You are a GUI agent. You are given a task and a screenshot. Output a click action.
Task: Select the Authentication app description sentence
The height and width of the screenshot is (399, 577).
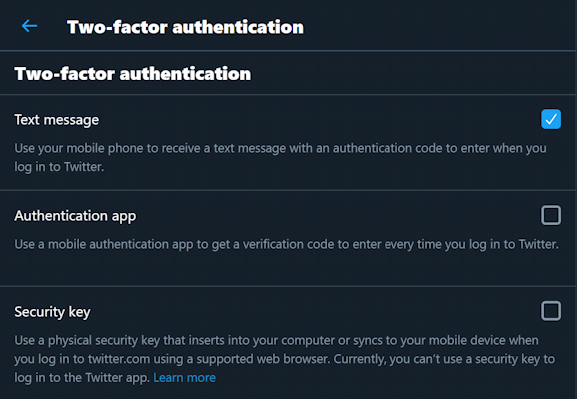coord(286,244)
